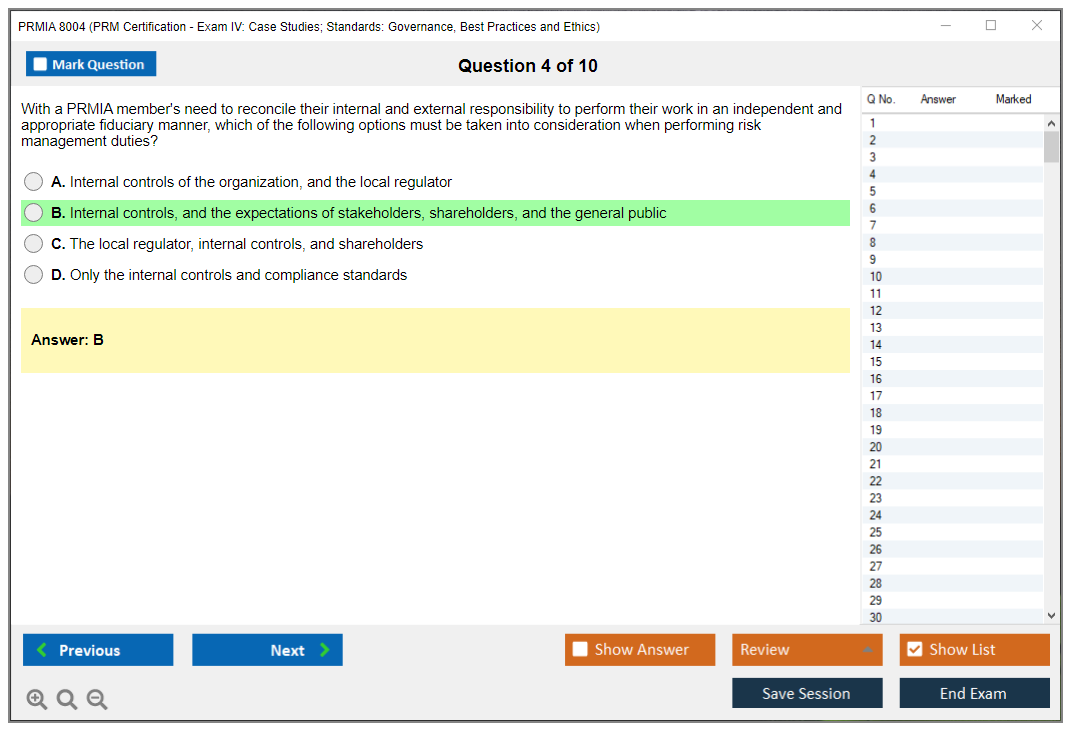Select question 25 row in list

[x=876, y=532]
